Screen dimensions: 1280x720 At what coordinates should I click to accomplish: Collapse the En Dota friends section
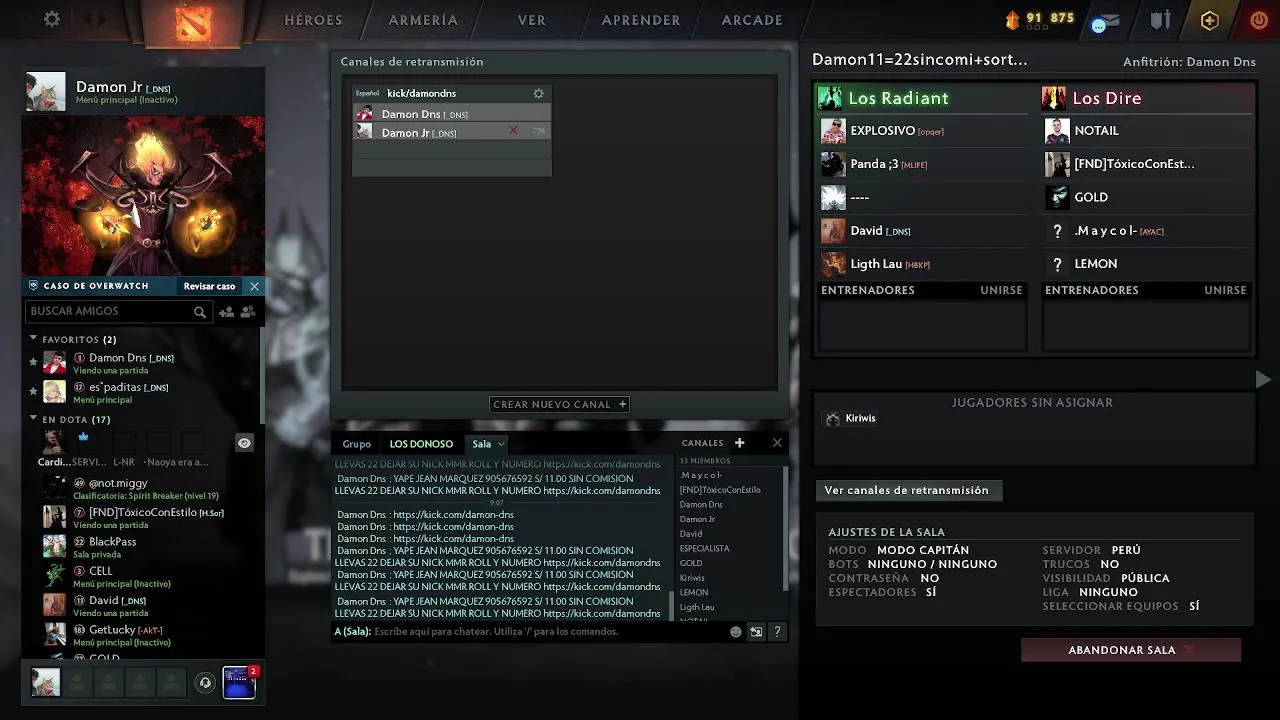tap(33, 419)
